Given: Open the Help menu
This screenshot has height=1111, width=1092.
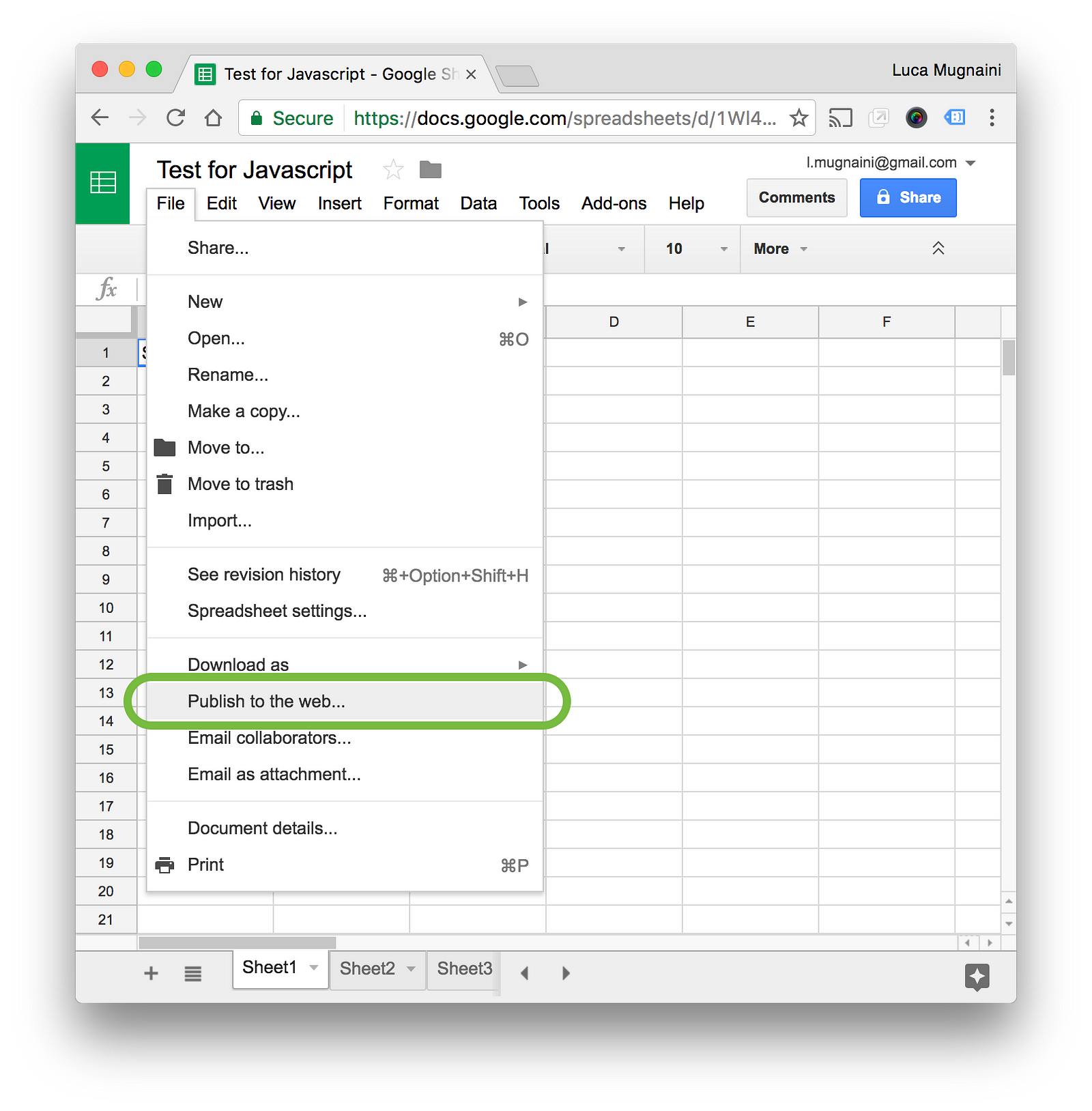Looking at the screenshot, I should tap(686, 203).
